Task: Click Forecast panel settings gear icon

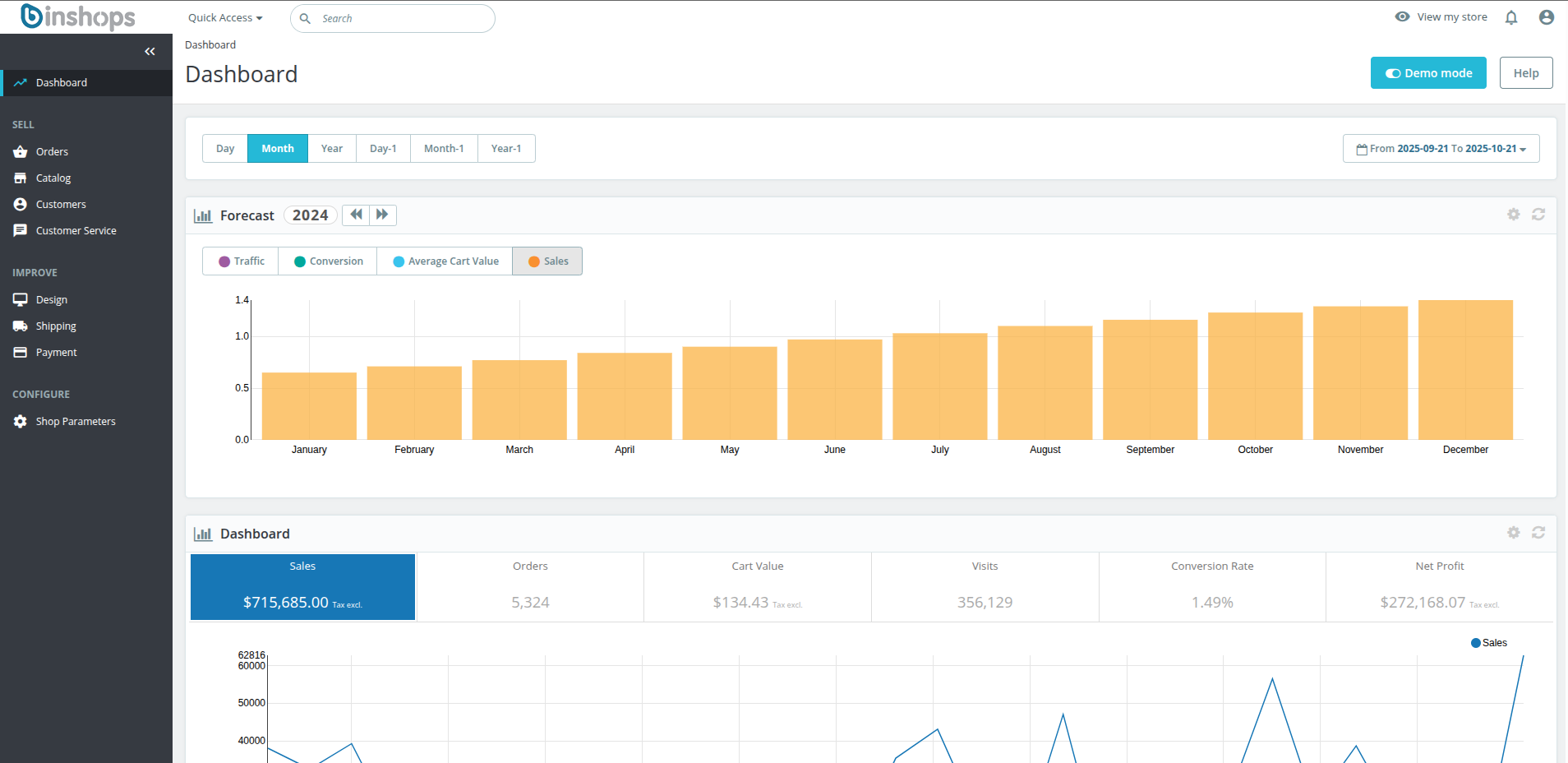Action: (1513, 214)
